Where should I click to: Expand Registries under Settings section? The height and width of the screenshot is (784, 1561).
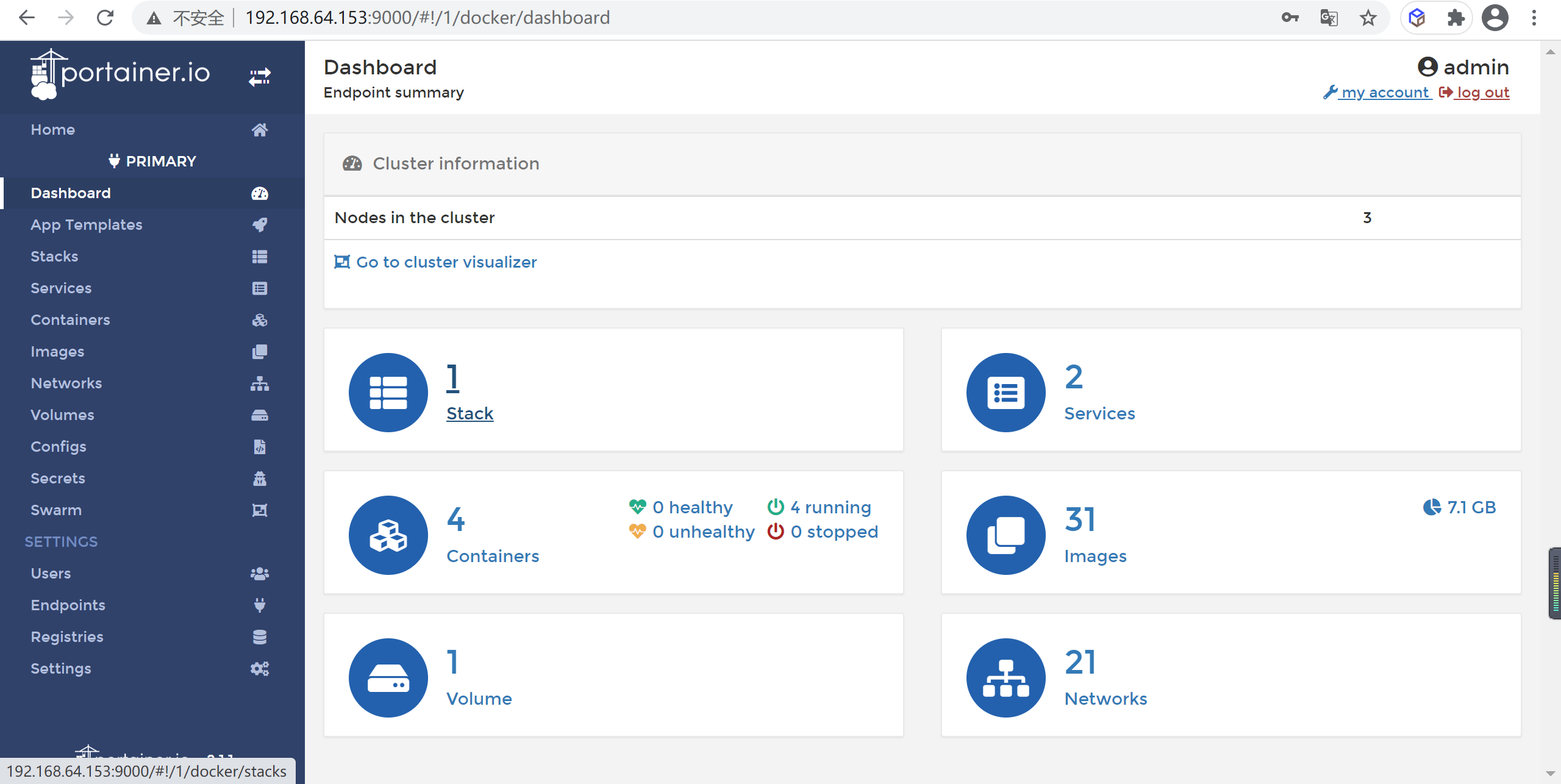(x=68, y=637)
